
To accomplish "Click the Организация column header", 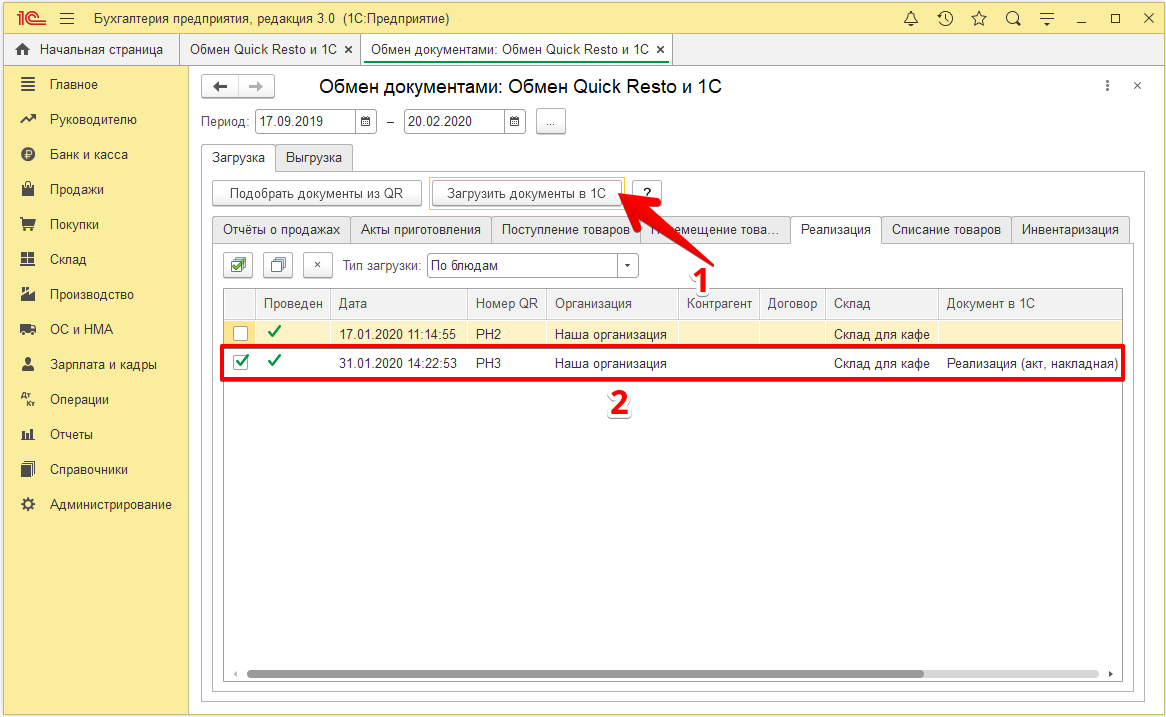I will pyautogui.click(x=613, y=303).
